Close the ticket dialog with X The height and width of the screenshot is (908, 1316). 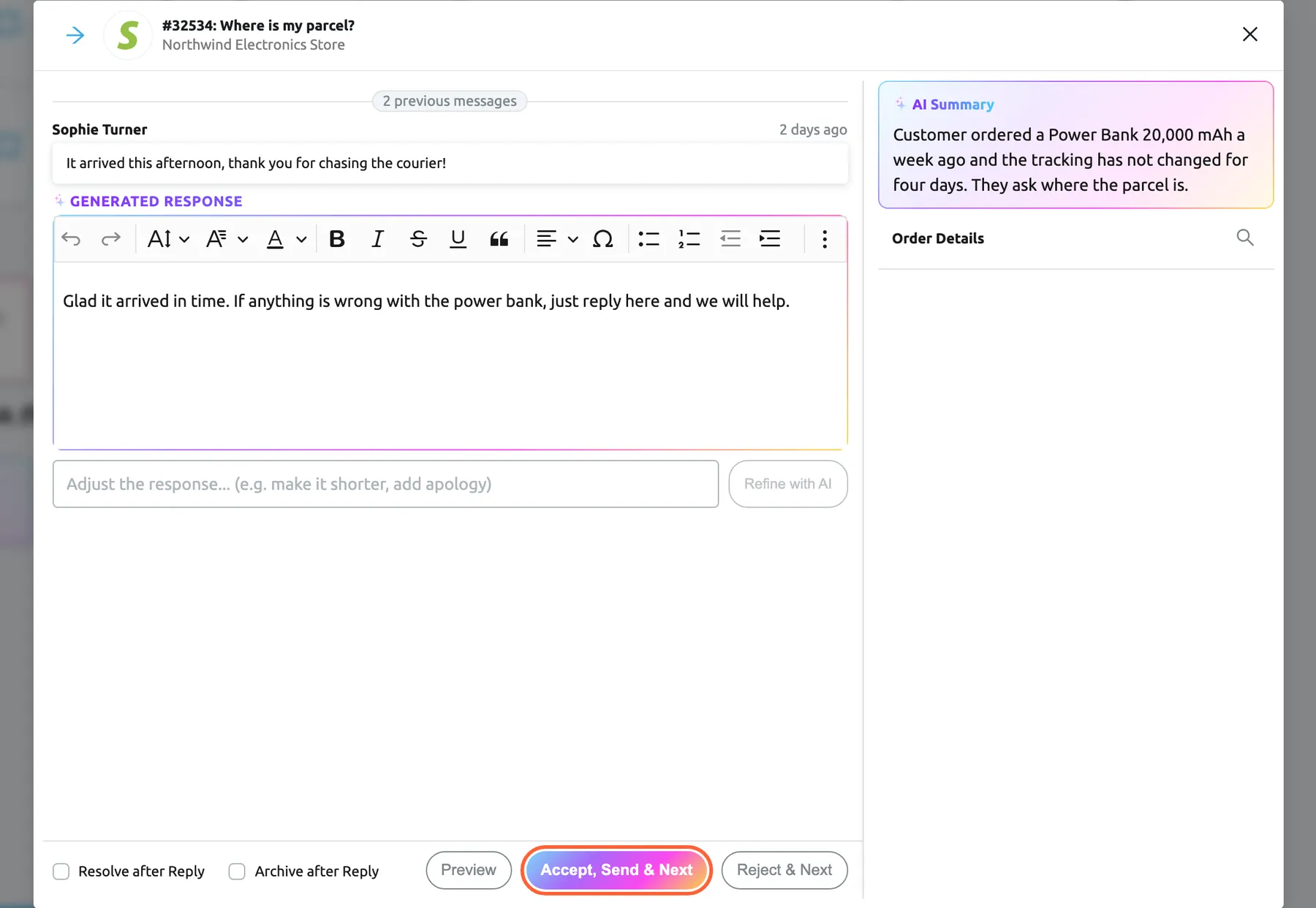1250,34
